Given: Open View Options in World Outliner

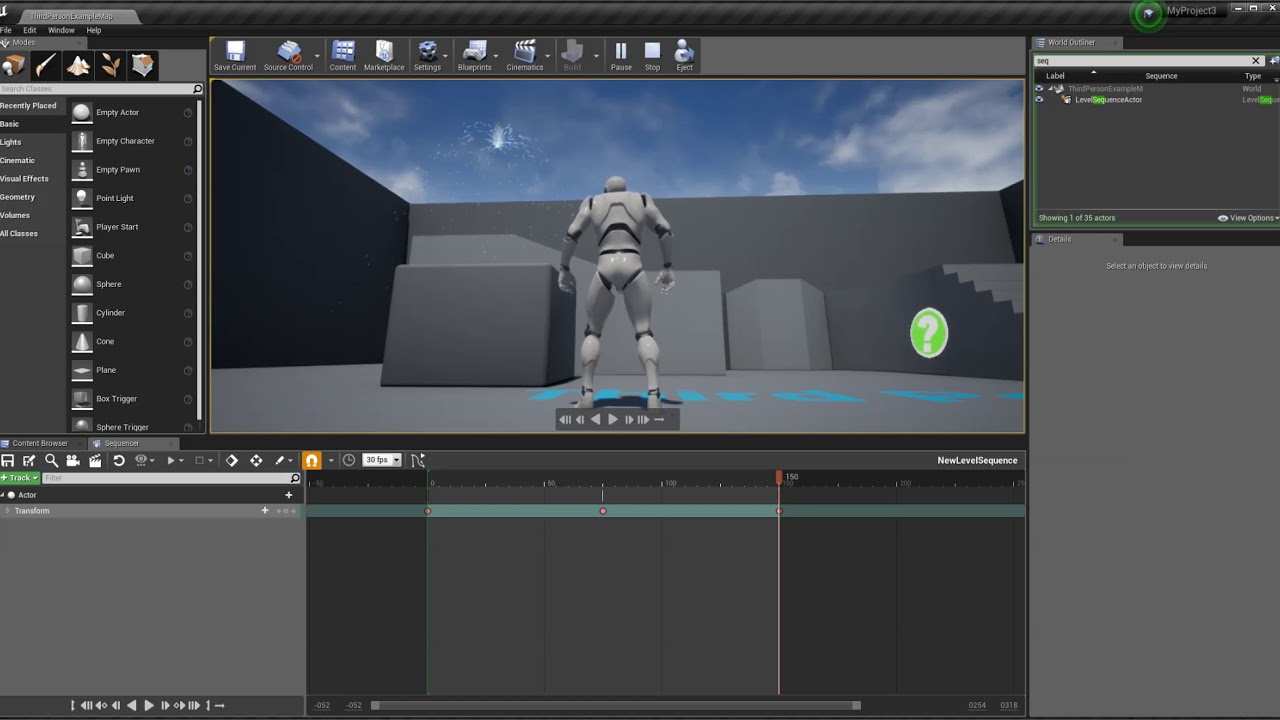Looking at the screenshot, I should point(1248,218).
